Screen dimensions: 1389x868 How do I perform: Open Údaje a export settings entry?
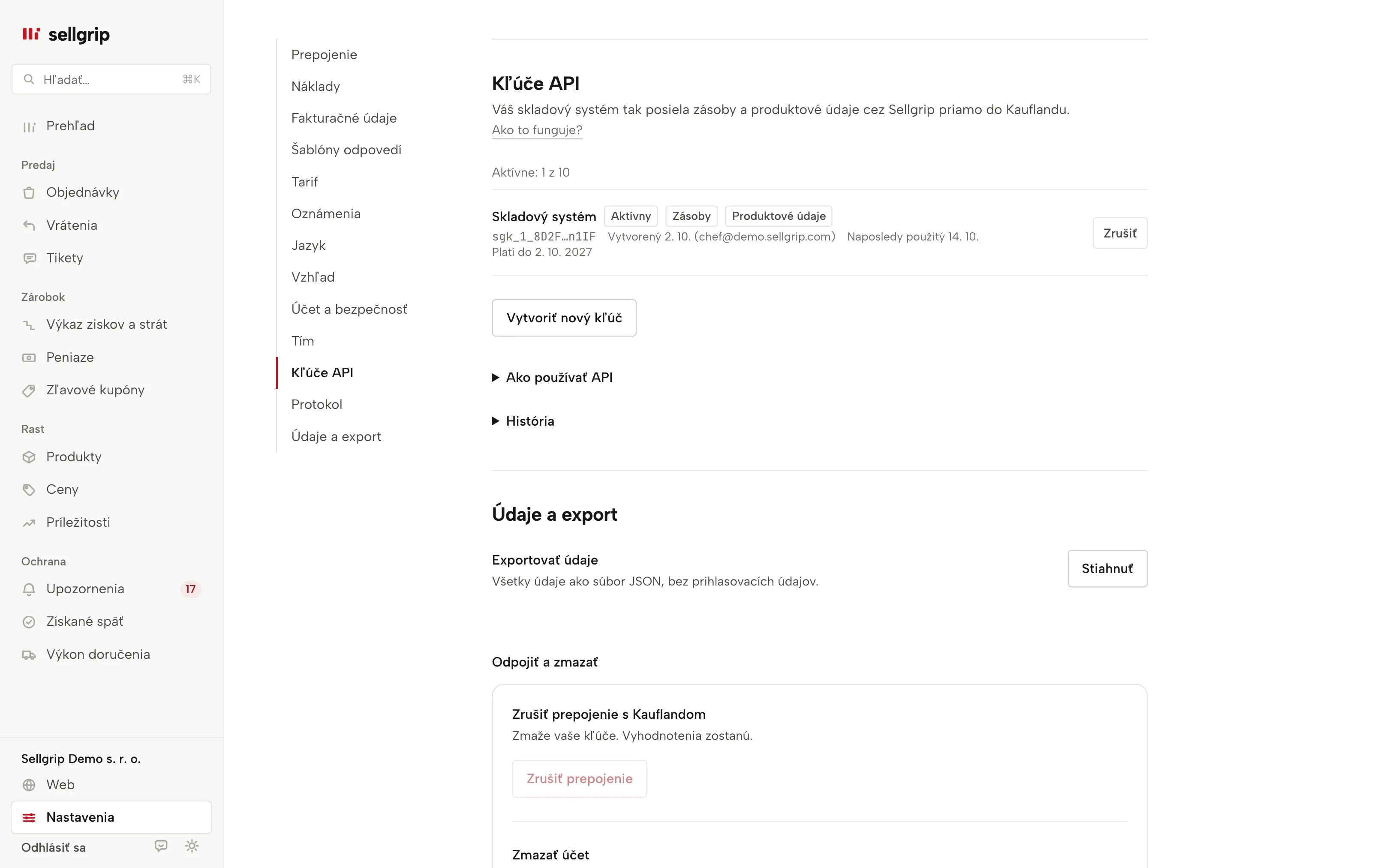336,437
